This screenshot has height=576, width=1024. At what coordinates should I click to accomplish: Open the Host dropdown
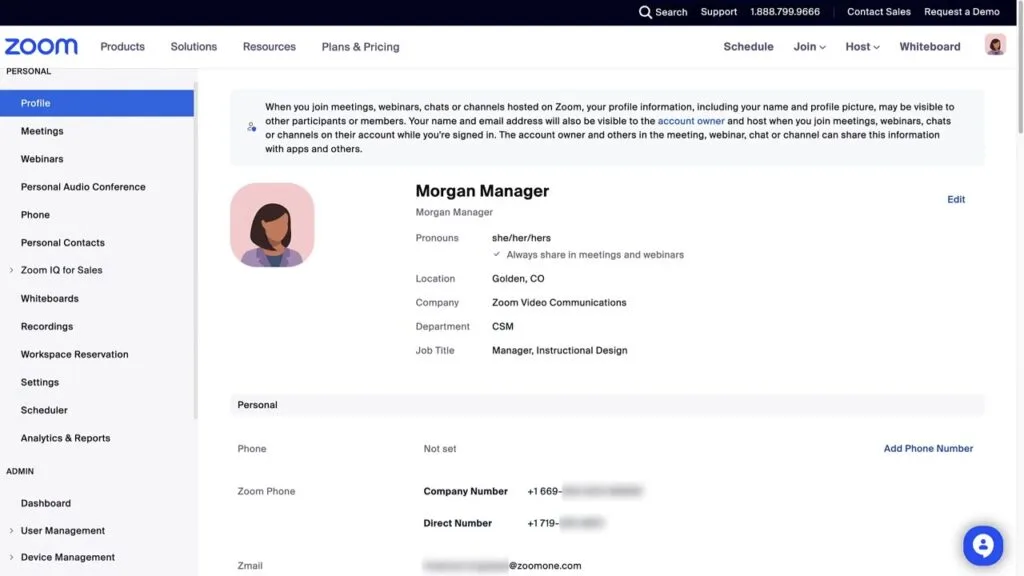(862, 47)
